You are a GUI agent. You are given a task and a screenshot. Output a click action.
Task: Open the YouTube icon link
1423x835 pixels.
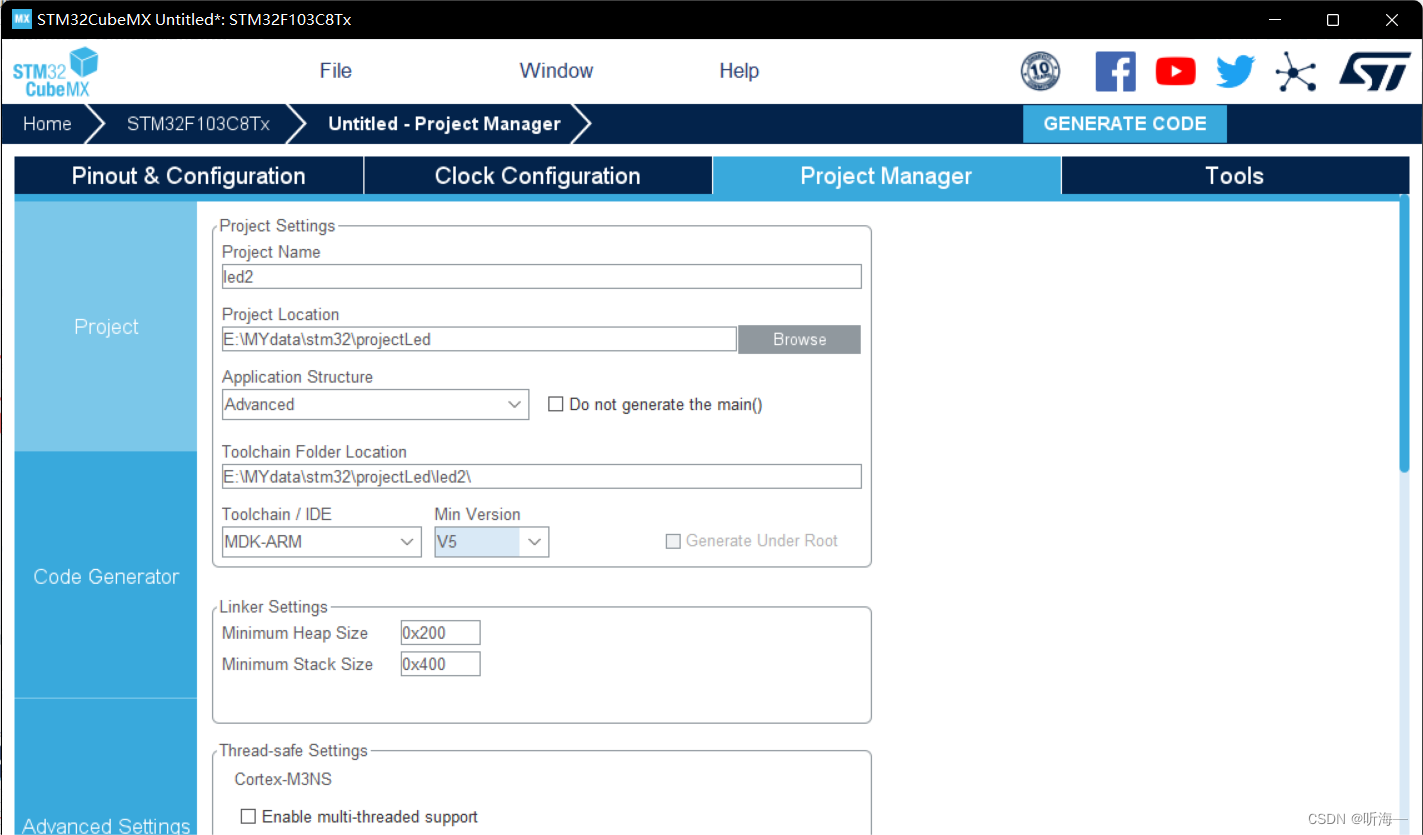1175,71
